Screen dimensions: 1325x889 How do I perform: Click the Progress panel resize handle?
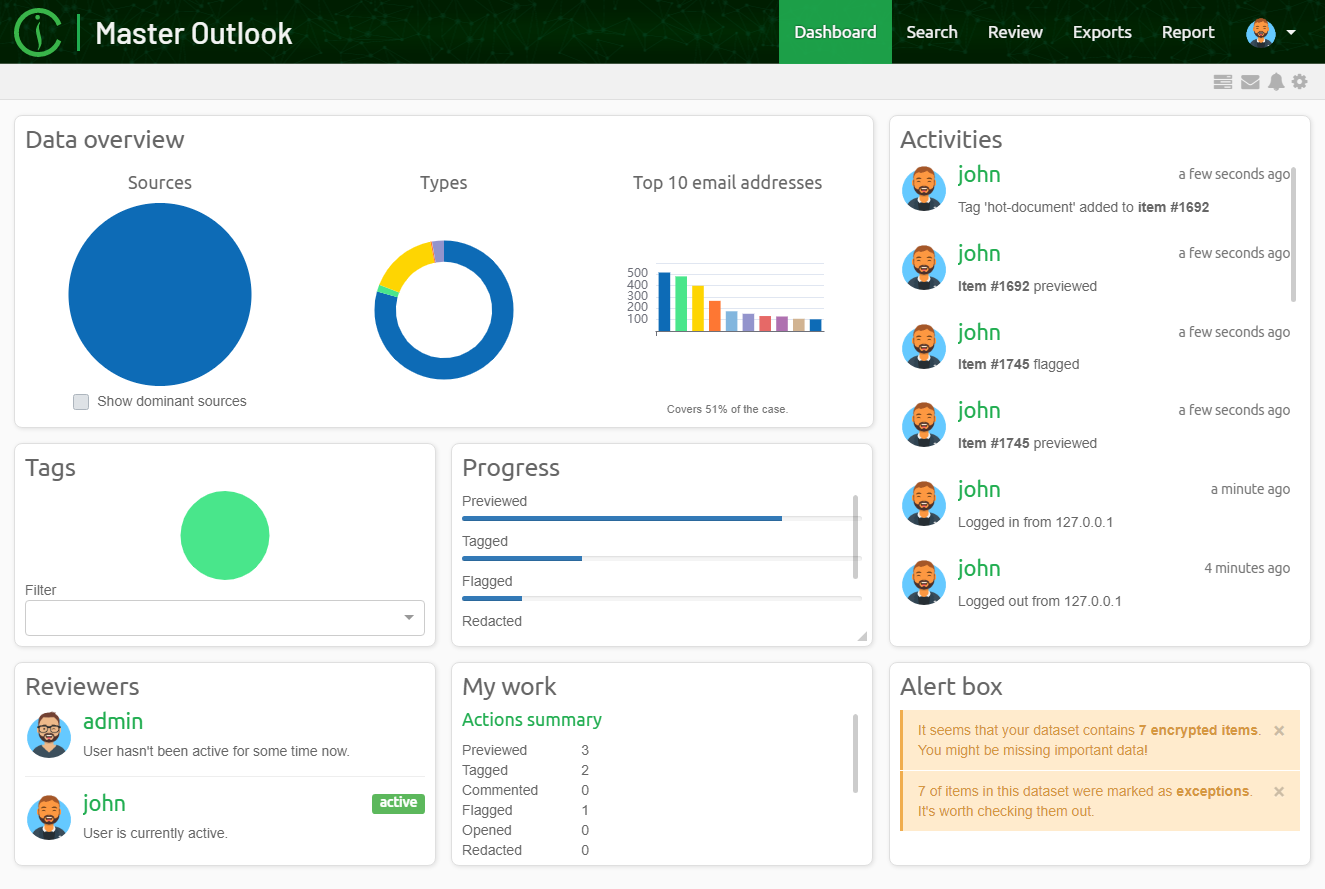862,636
